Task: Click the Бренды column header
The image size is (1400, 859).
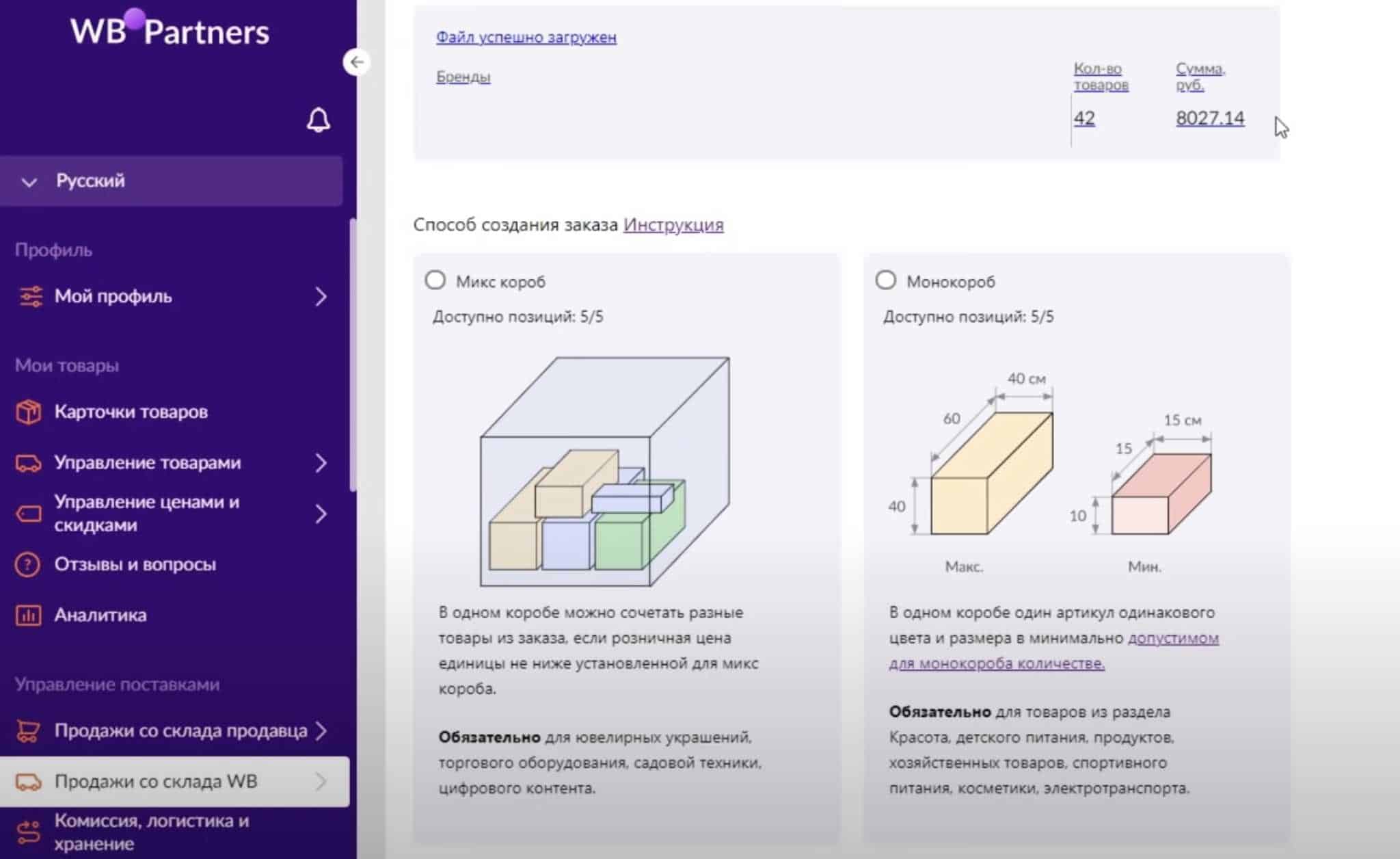Action: [x=463, y=77]
